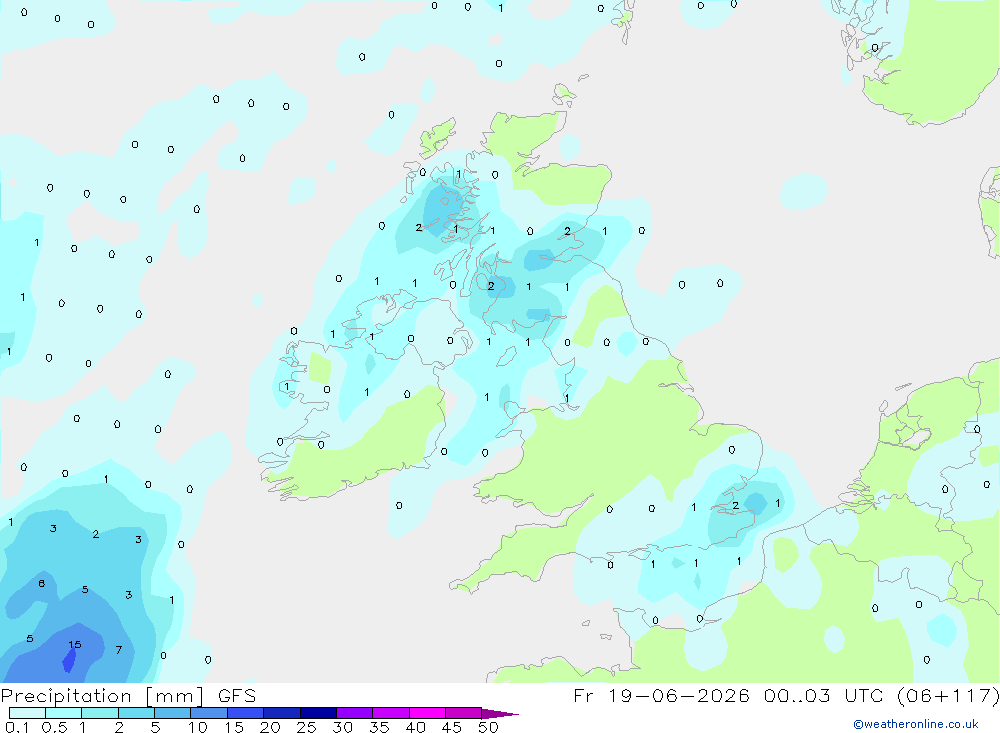
Task: Click the '25' legend scale label
Action: tap(306, 727)
